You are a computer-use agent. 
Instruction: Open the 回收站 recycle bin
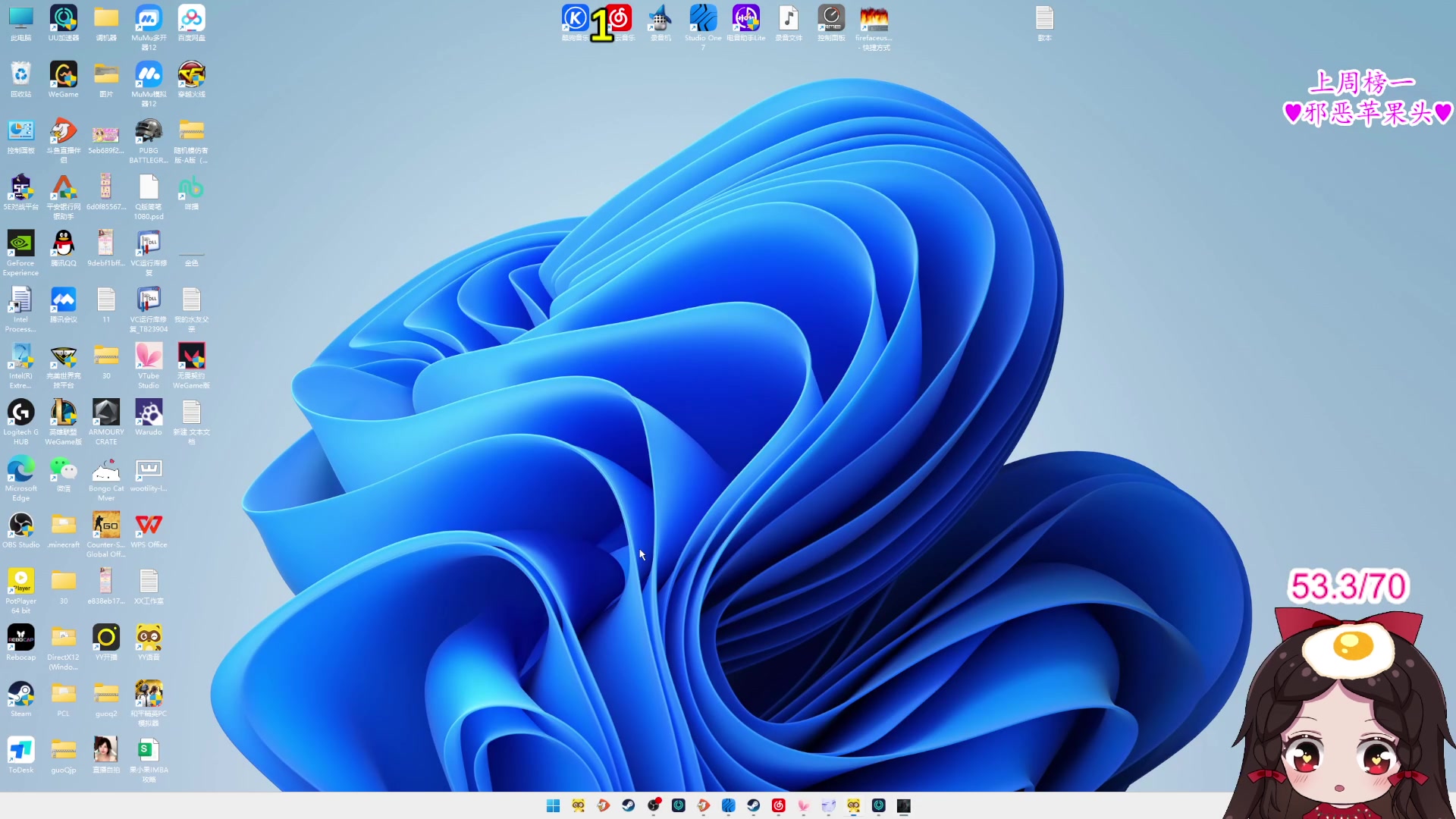20,79
